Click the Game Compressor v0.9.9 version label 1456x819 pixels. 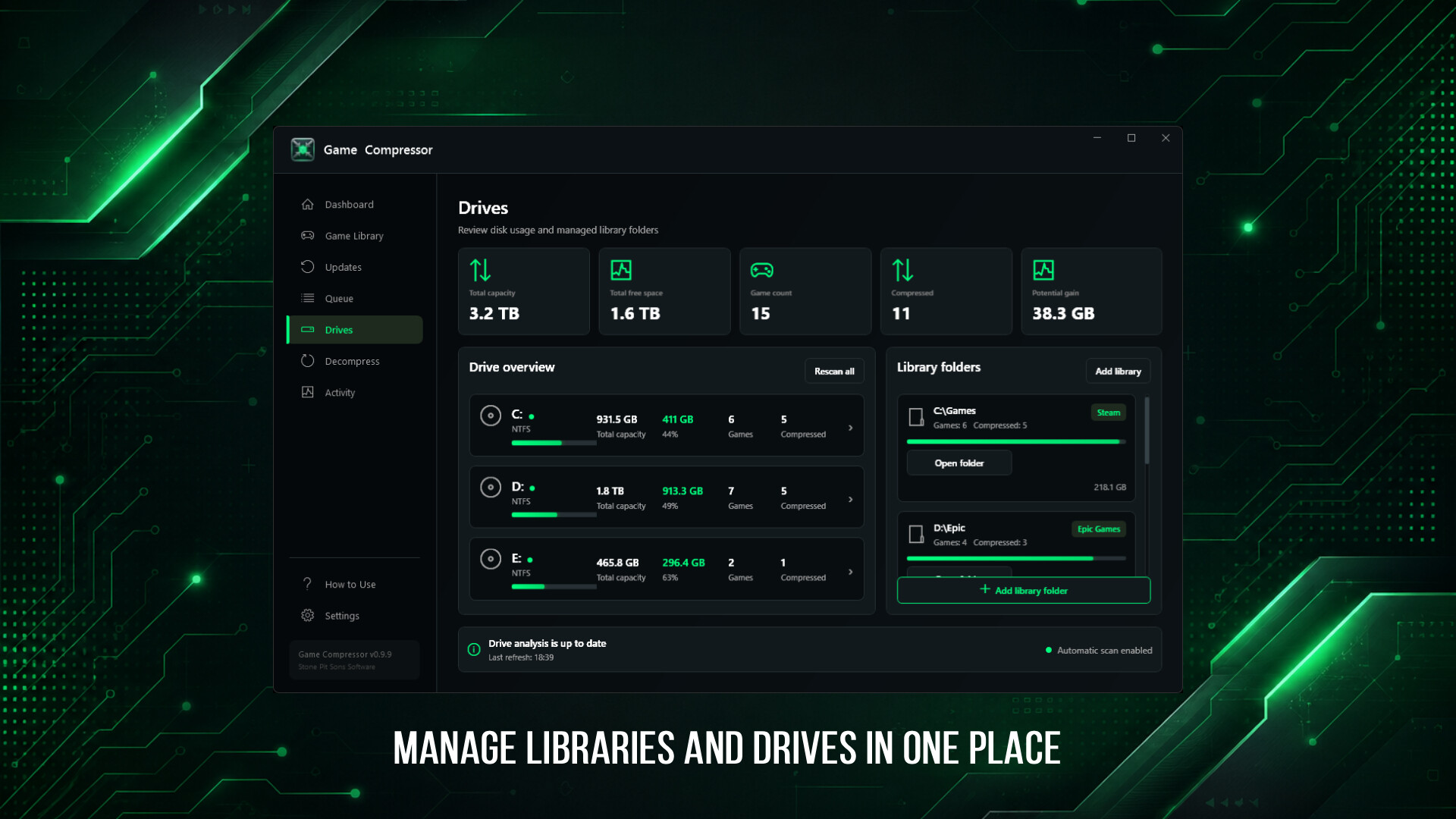coord(345,654)
